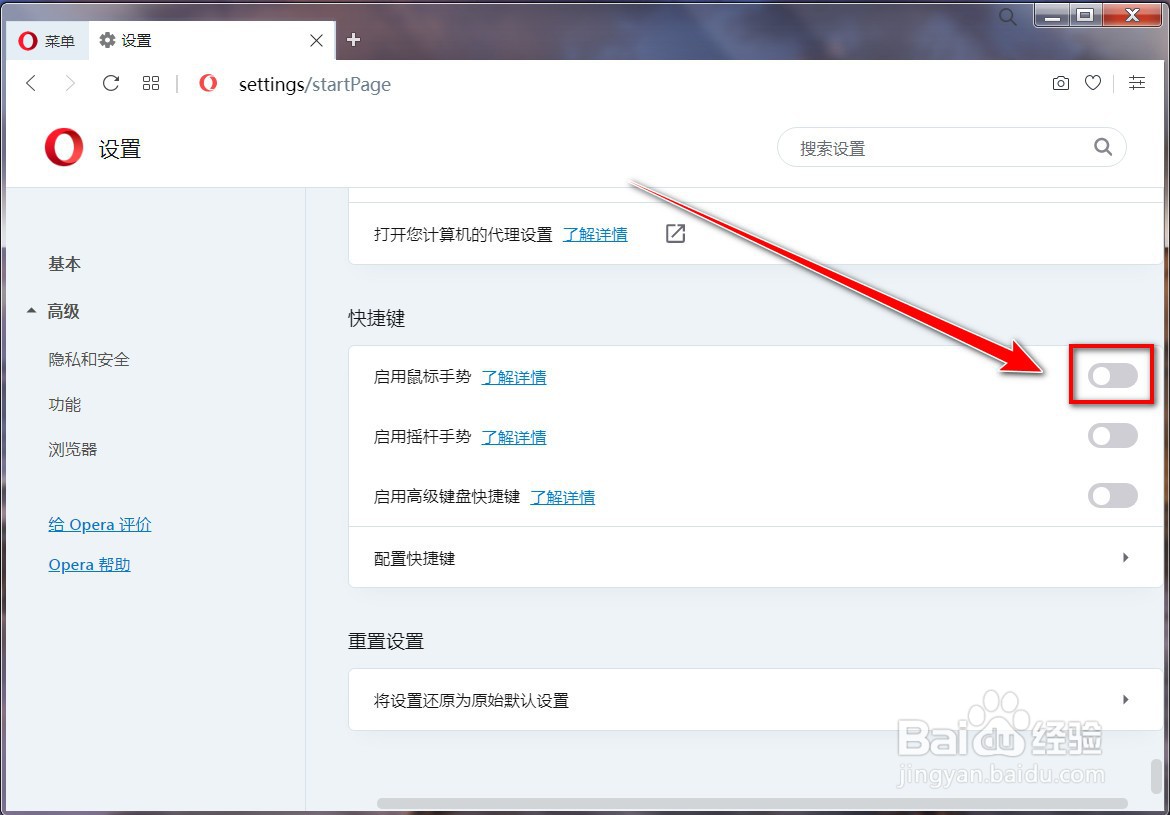Click the Opera logo in the address bar

click(208, 84)
